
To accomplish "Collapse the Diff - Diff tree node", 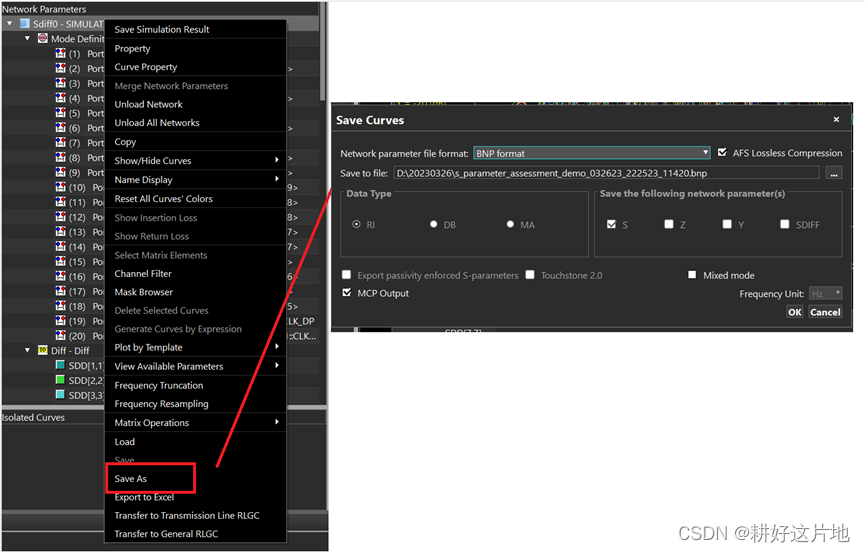I will point(28,350).
